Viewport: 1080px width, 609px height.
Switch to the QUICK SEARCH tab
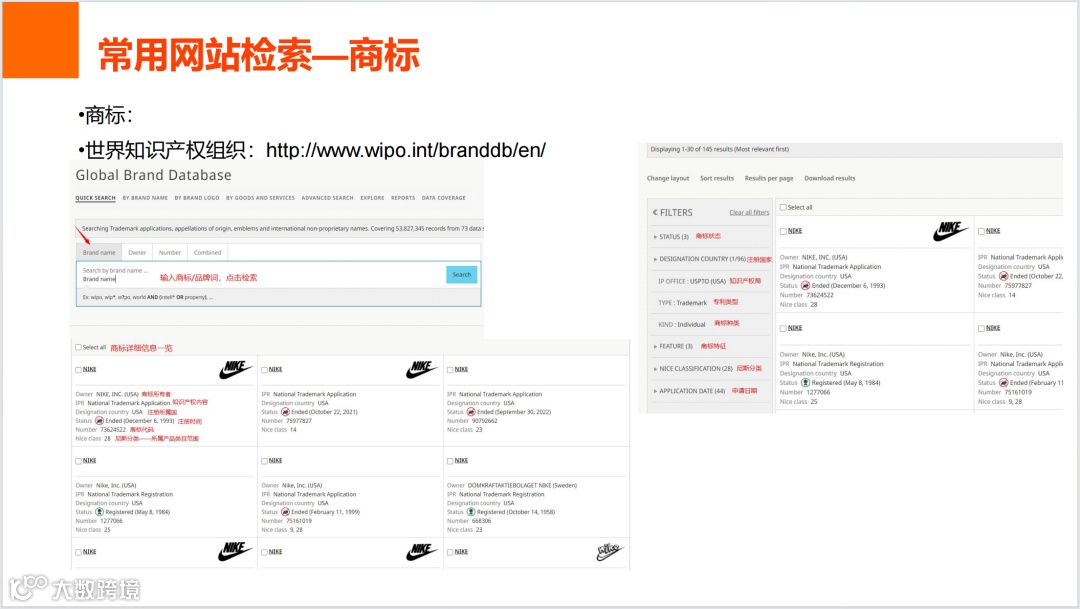click(x=95, y=198)
